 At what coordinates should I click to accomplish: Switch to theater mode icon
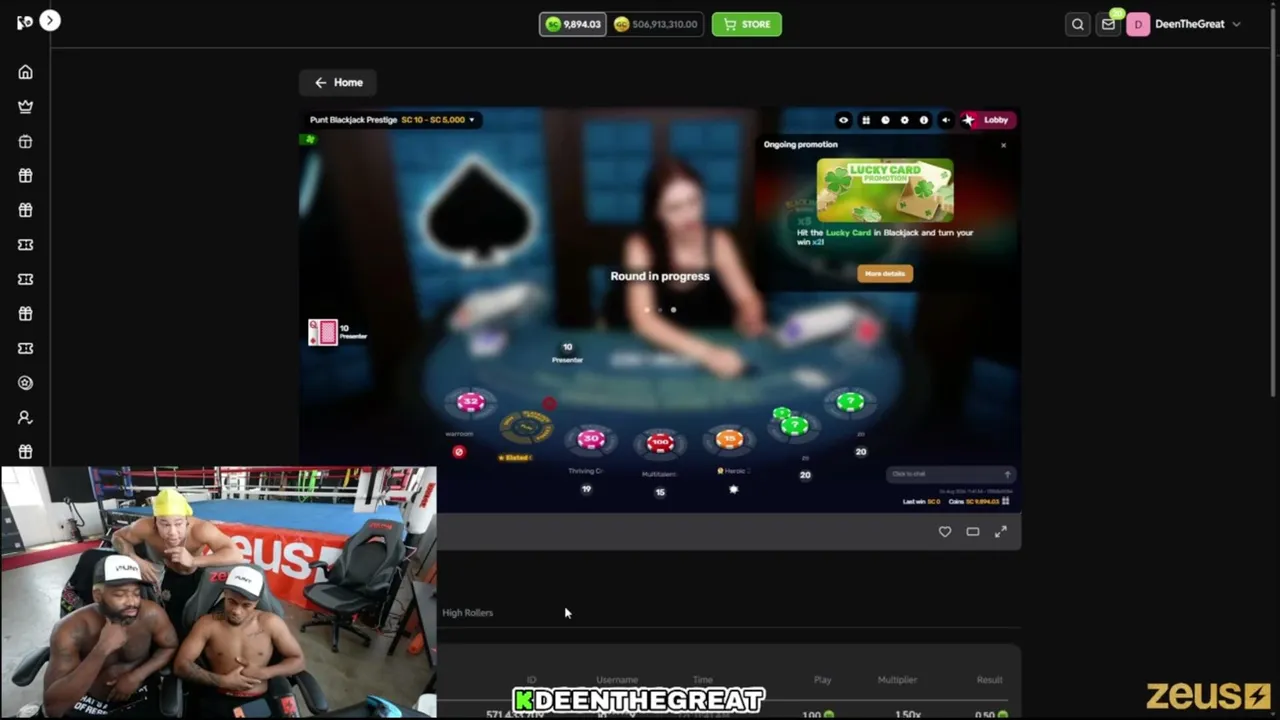click(973, 532)
